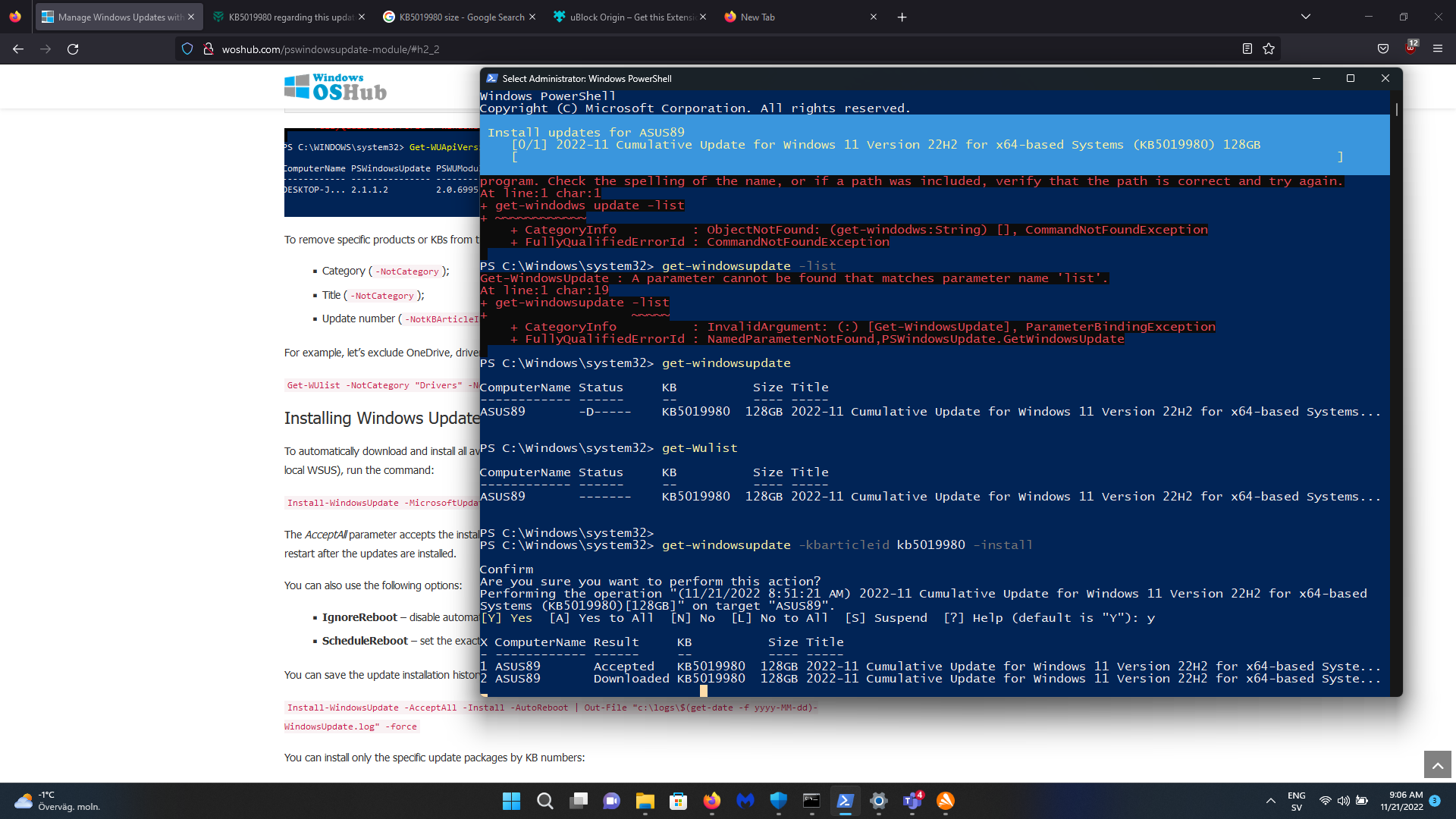Bookmark this page with star icon
Viewport: 1456px width, 819px height.
point(1269,49)
